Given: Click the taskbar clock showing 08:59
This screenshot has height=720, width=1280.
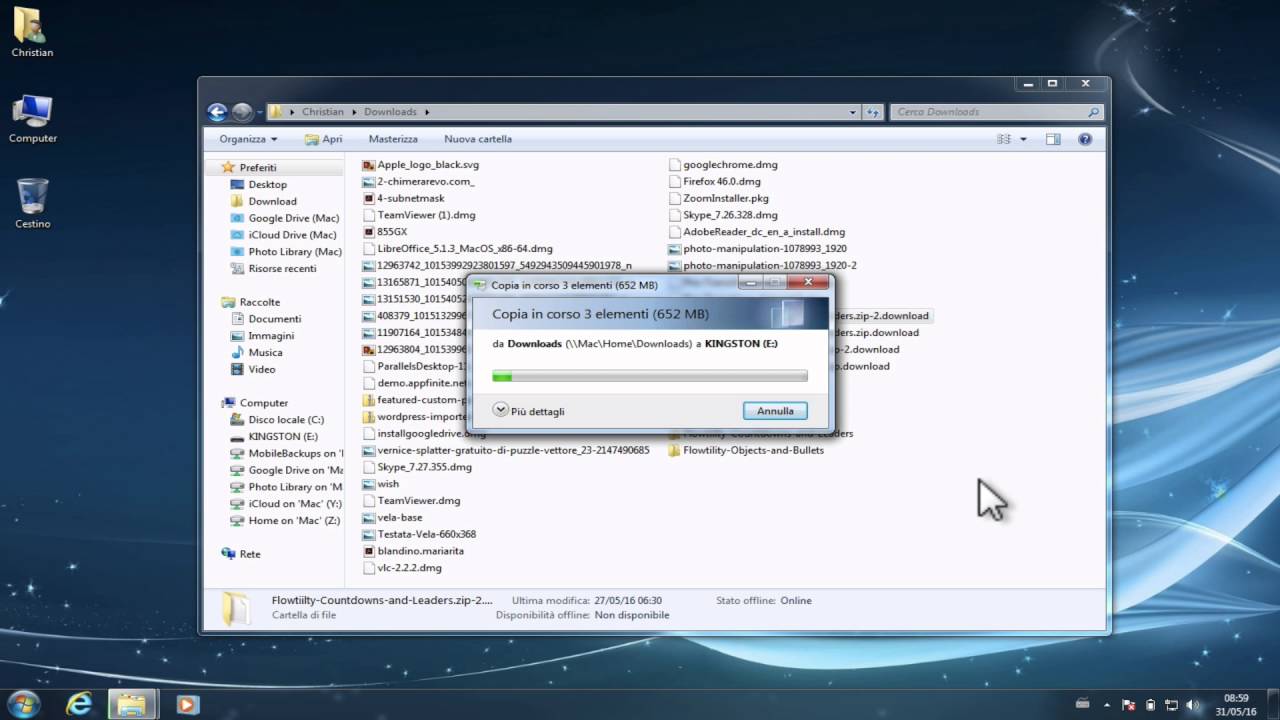Looking at the screenshot, I should tap(1236, 704).
